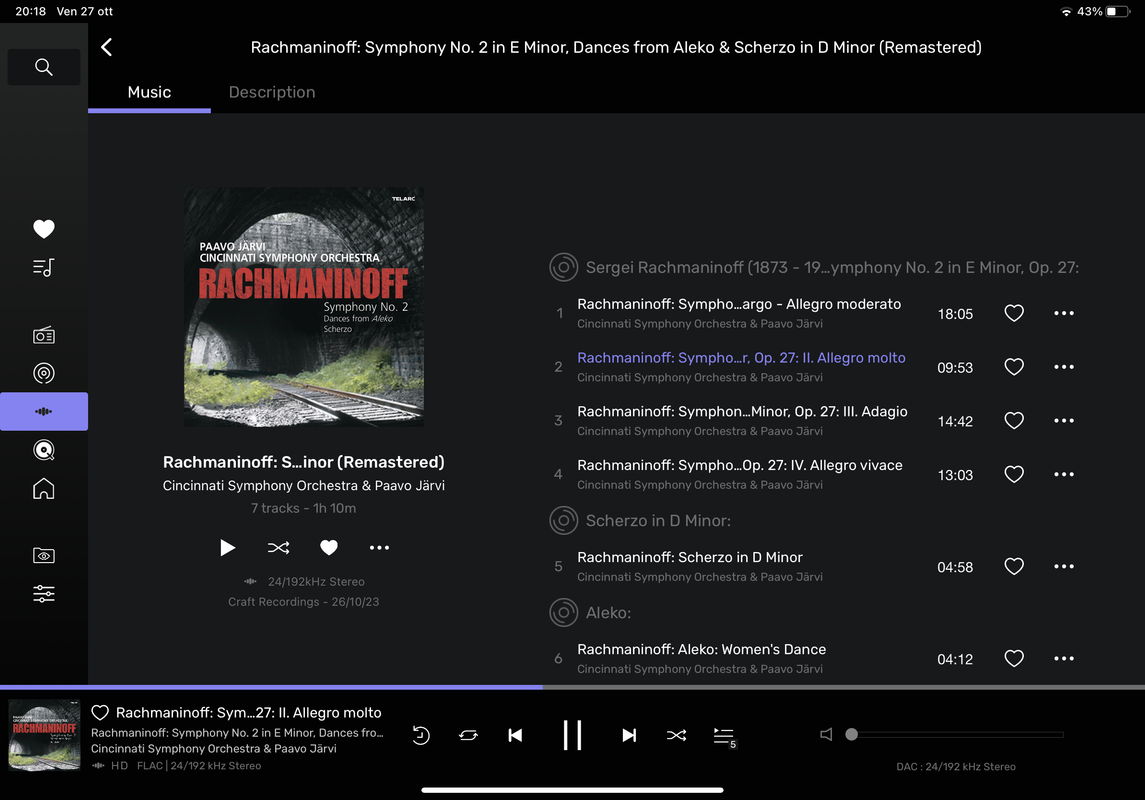Screen dimensions: 1145x800
Task: Open more options for Adagio track
Action: [x=1064, y=420]
